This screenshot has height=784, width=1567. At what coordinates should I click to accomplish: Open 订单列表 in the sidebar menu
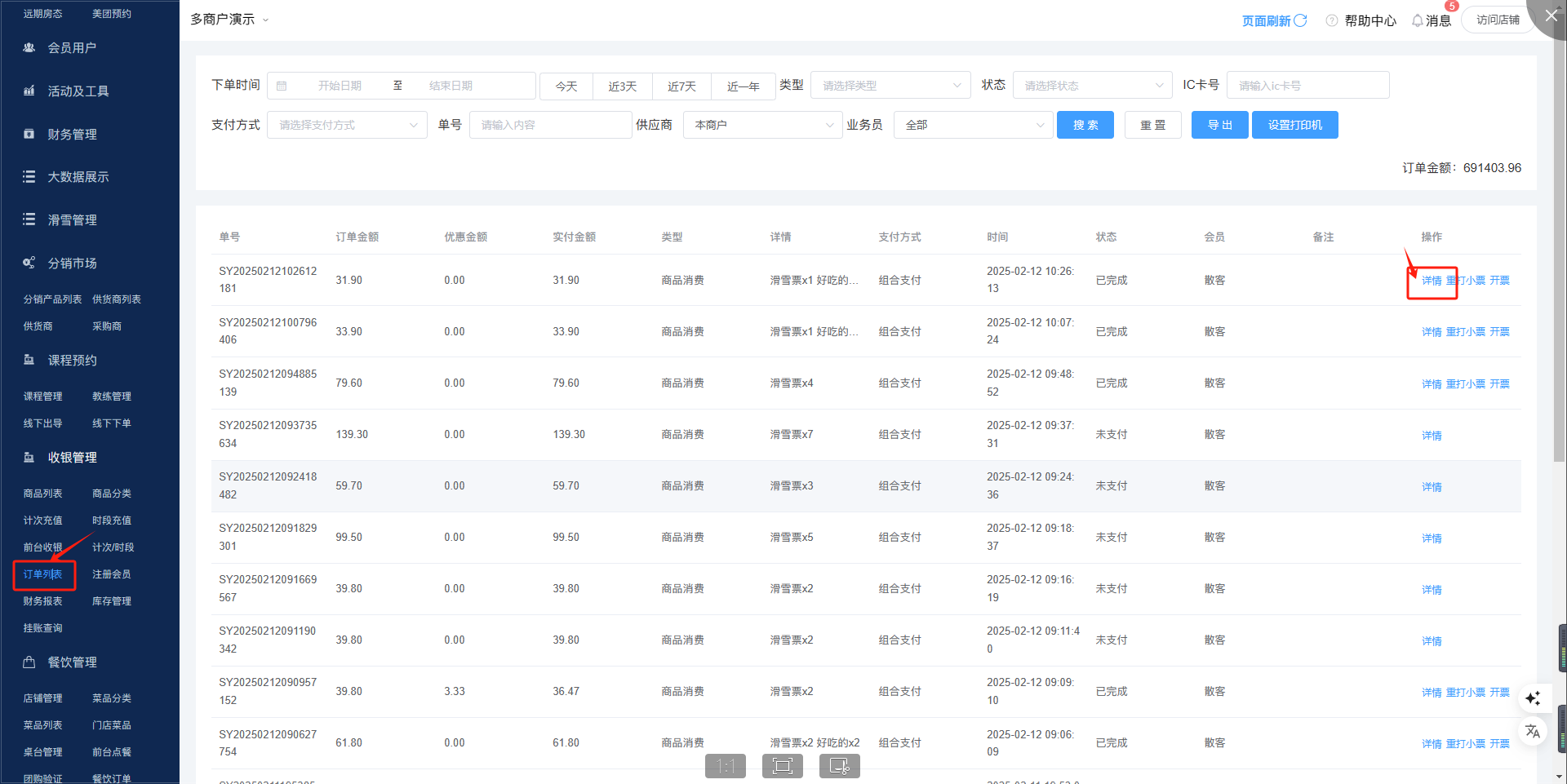point(42,574)
